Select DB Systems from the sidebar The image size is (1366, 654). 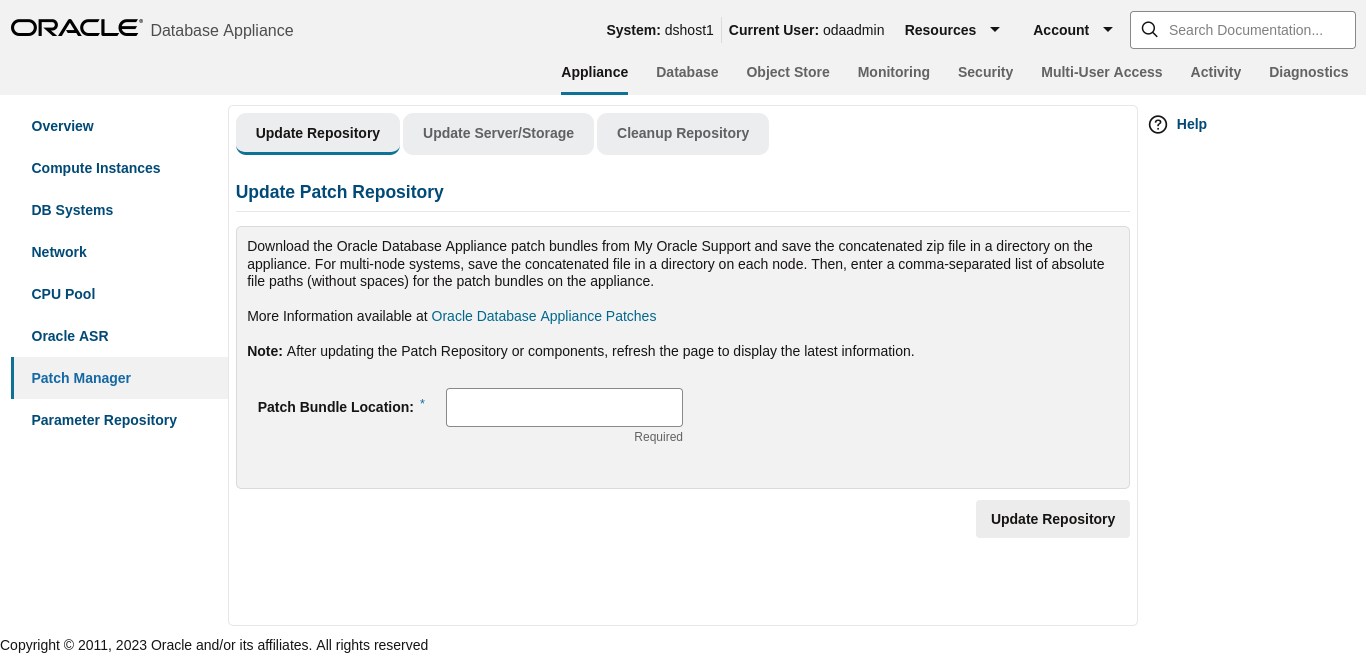[72, 210]
